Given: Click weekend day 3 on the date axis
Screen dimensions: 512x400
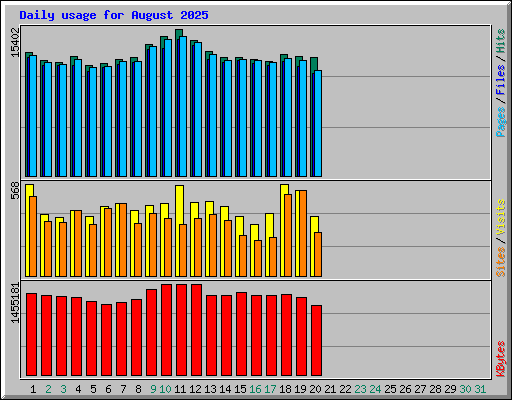Looking at the screenshot, I should coord(63,389).
